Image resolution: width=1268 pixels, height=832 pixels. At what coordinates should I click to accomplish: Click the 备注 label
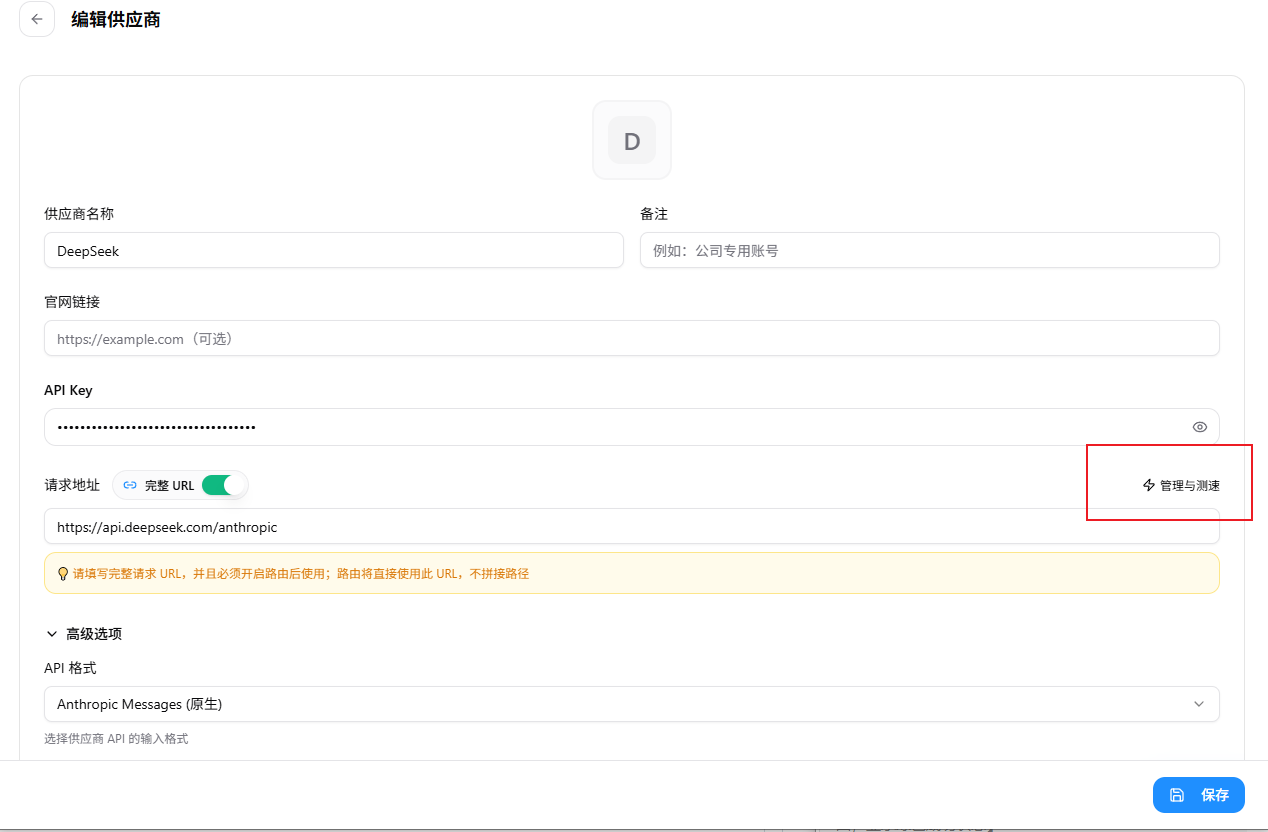[654, 214]
